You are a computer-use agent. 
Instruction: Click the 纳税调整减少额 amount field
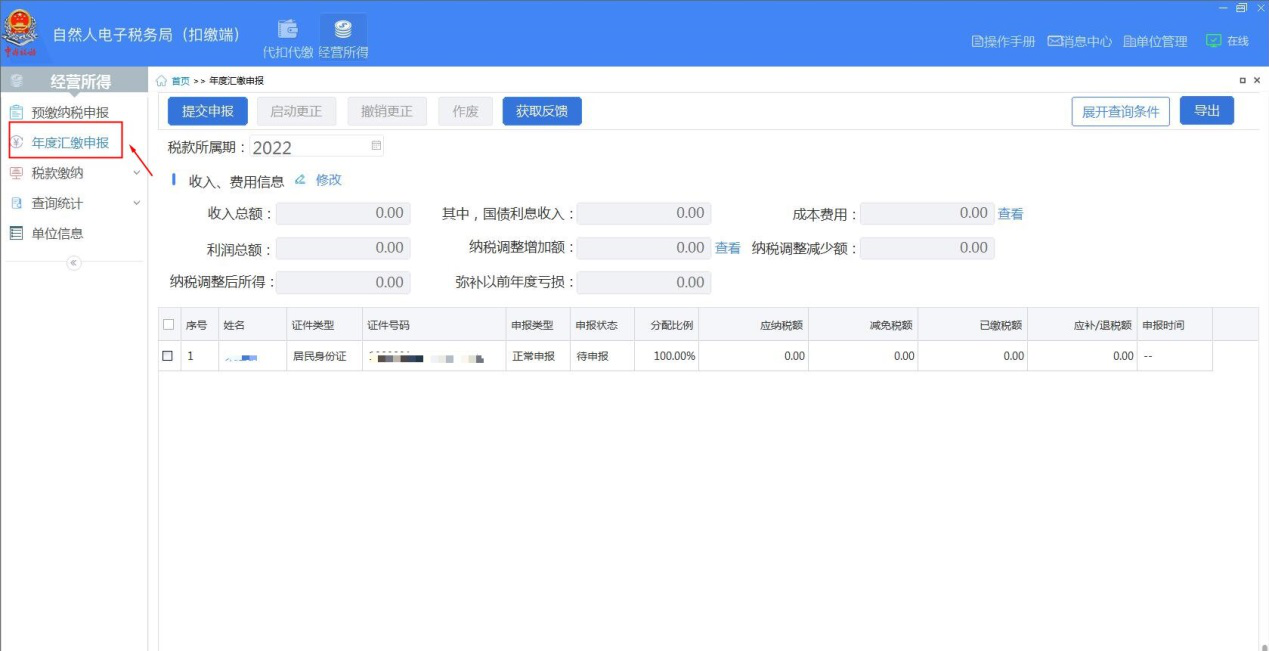(927, 248)
